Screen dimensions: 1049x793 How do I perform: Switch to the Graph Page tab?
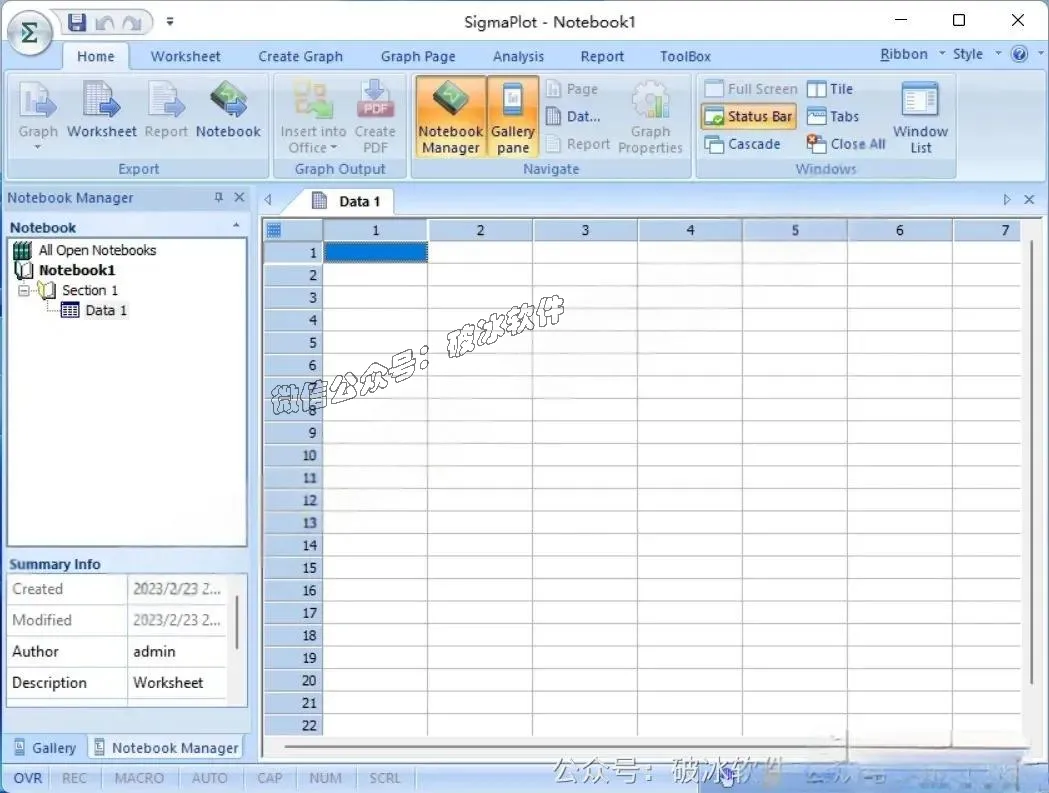(418, 56)
